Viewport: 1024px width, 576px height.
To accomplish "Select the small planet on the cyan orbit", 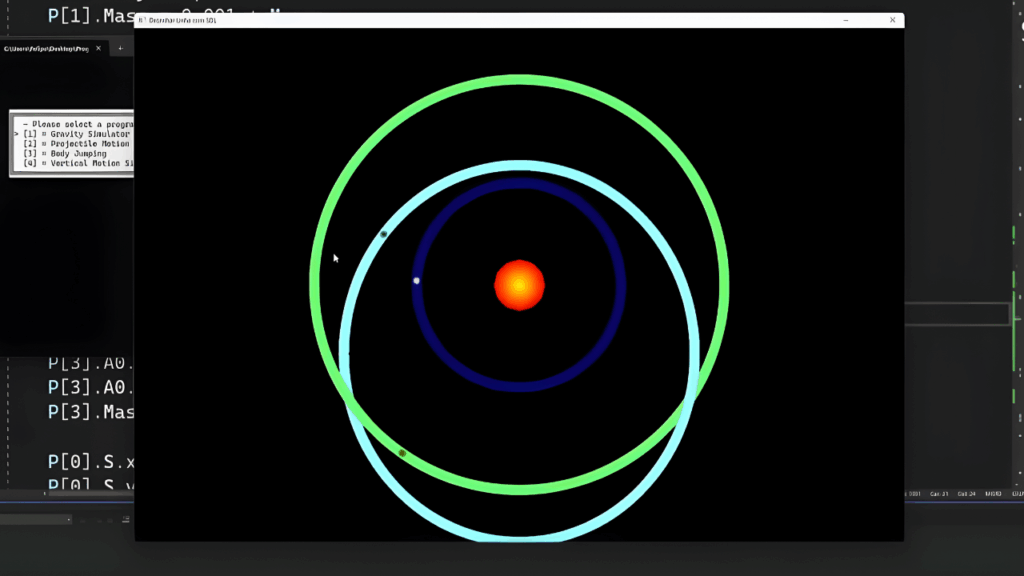I will click(x=384, y=234).
